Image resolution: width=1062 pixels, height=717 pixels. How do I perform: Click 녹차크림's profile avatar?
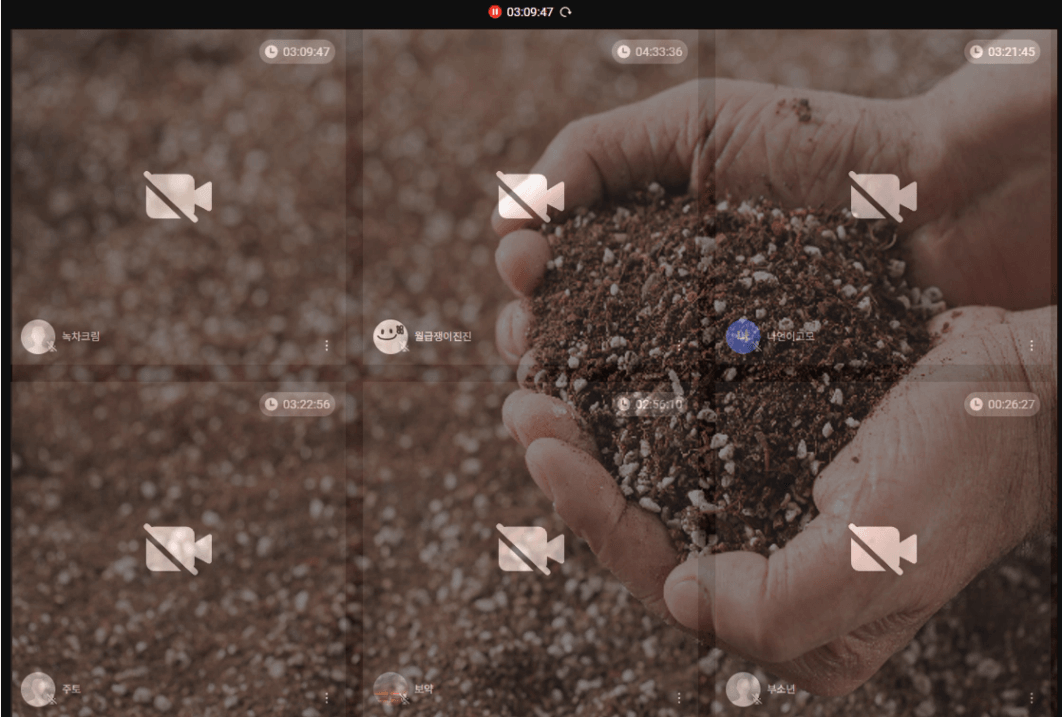(38, 336)
